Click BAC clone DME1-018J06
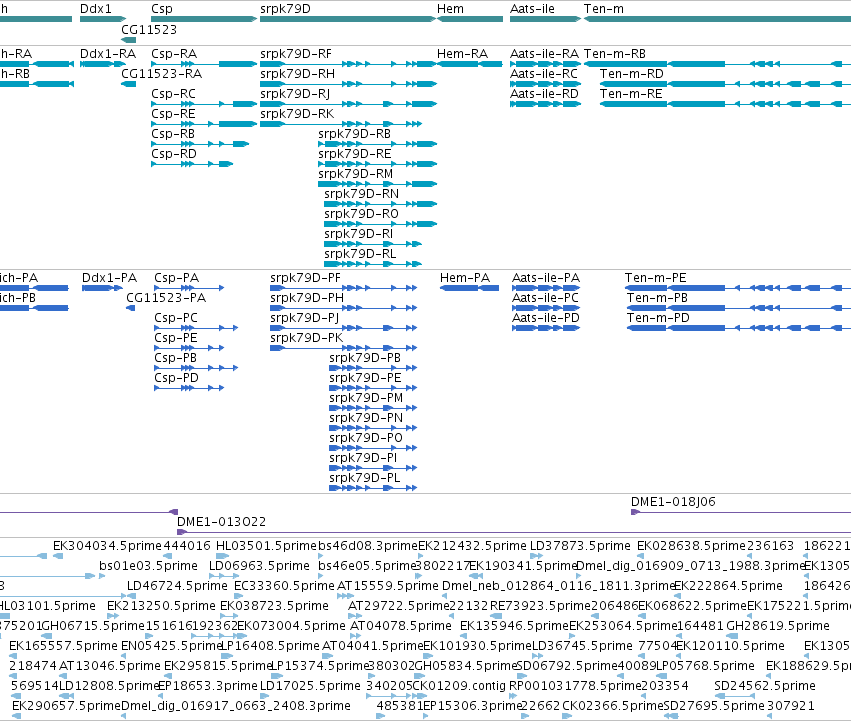851x721 pixels. coord(741,512)
